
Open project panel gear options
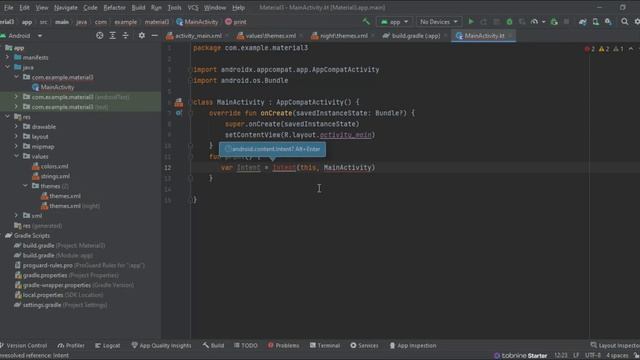click(x=142, y=36)
